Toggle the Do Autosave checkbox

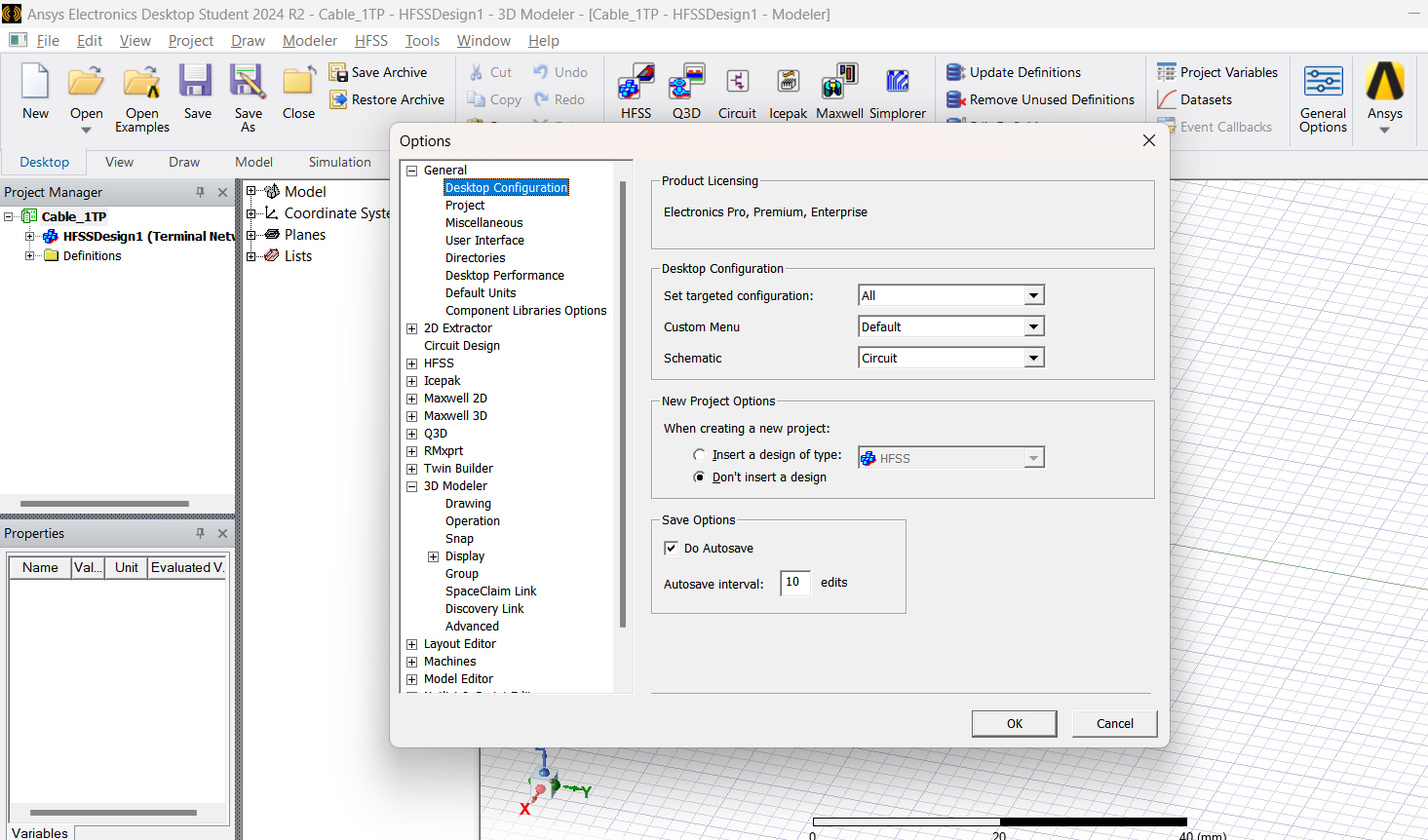[671, 549]
